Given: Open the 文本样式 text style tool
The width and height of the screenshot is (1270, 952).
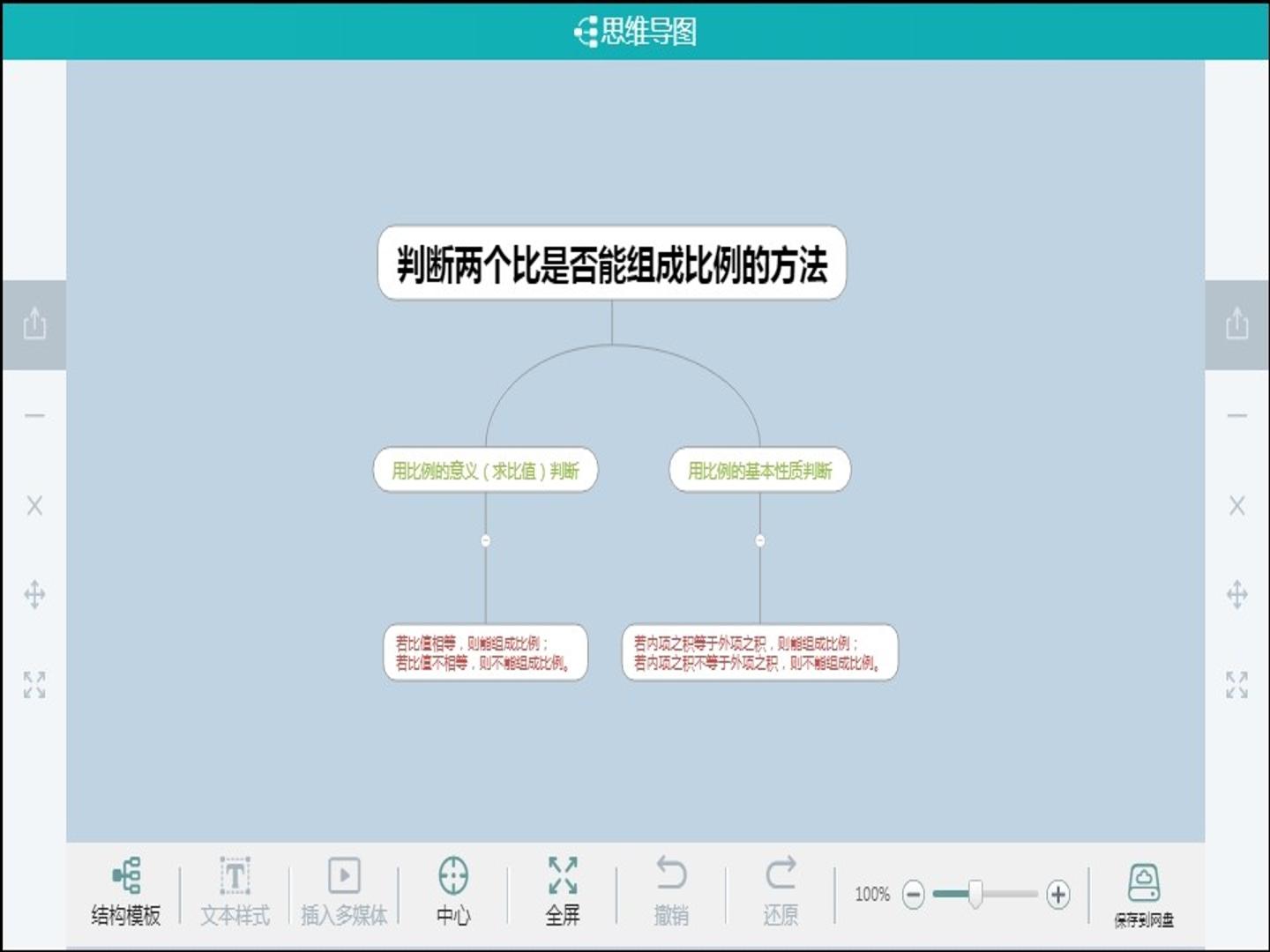Looking at the screenshot, I should 235,891.
